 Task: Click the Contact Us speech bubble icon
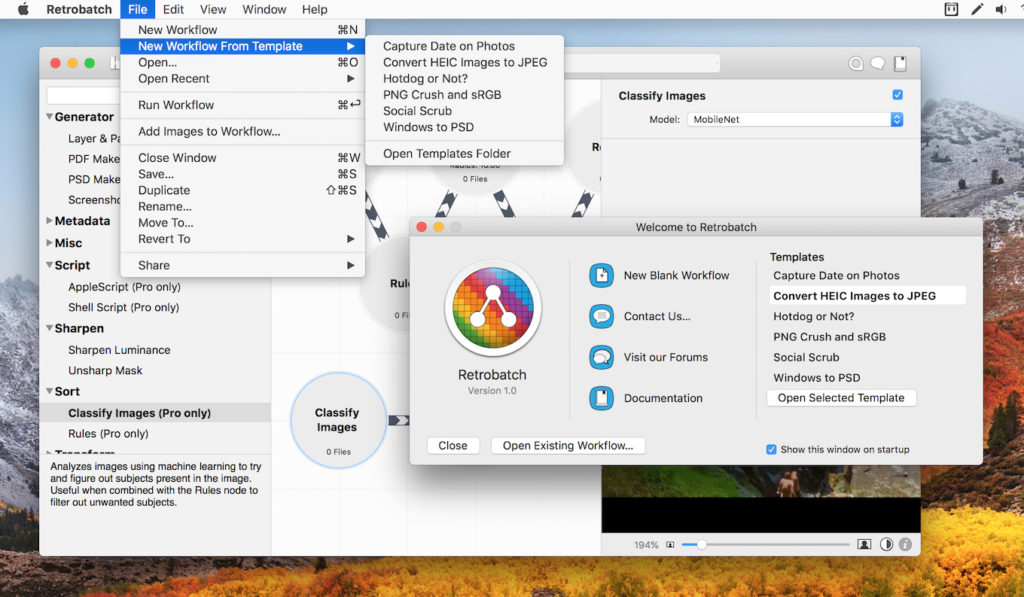coord(601,316)
